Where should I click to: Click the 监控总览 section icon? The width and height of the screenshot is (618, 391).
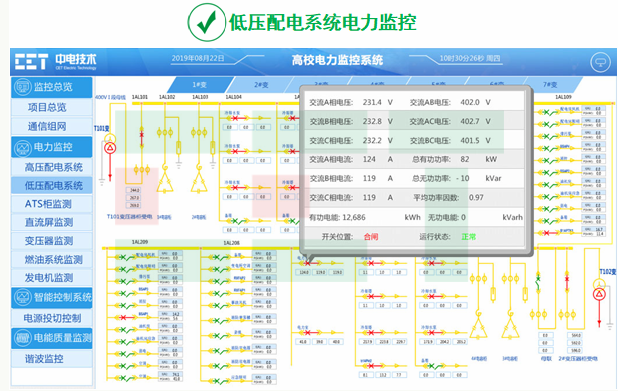pos(22,87)
